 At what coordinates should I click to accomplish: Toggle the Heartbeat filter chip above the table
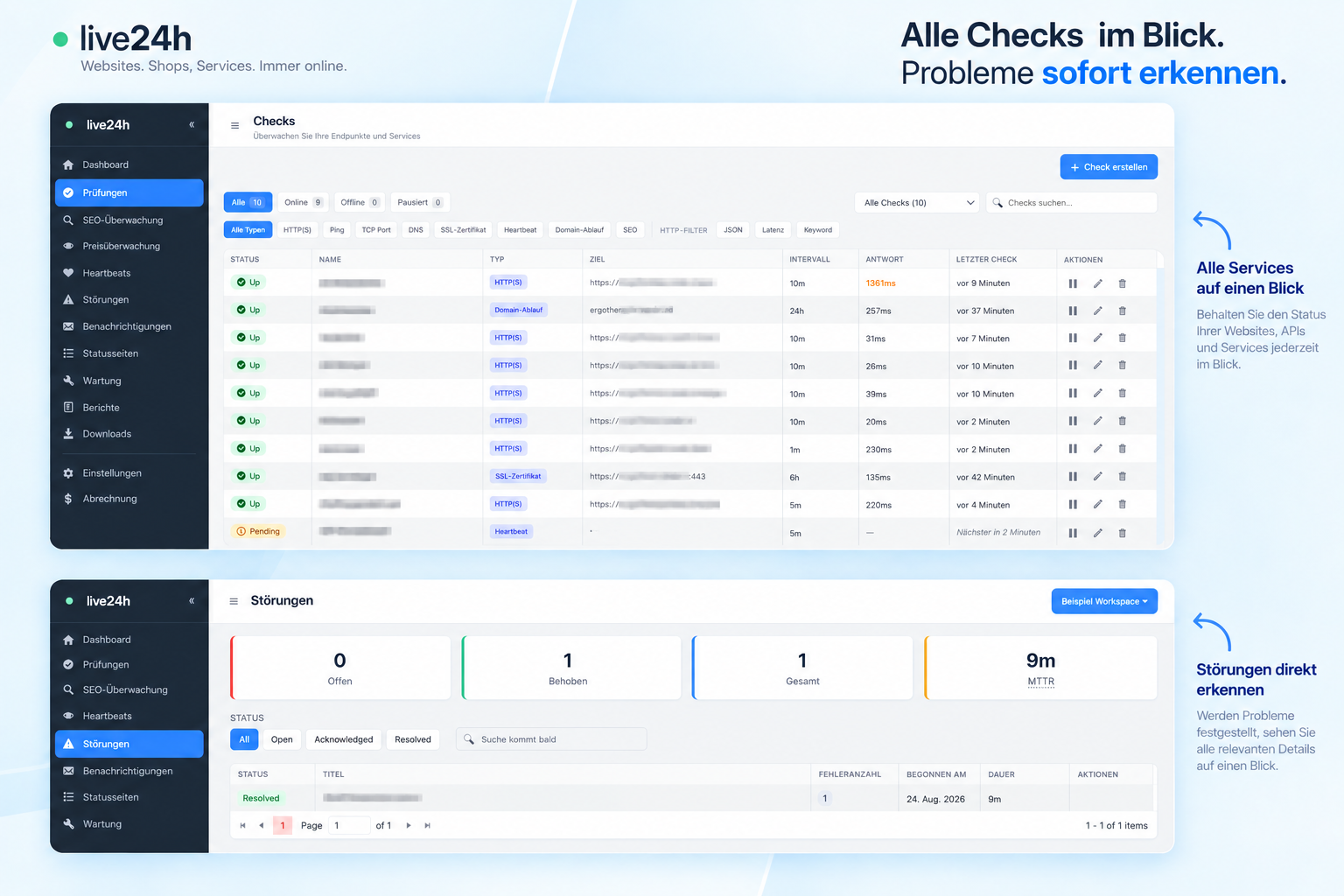click(x=521, y=230)
